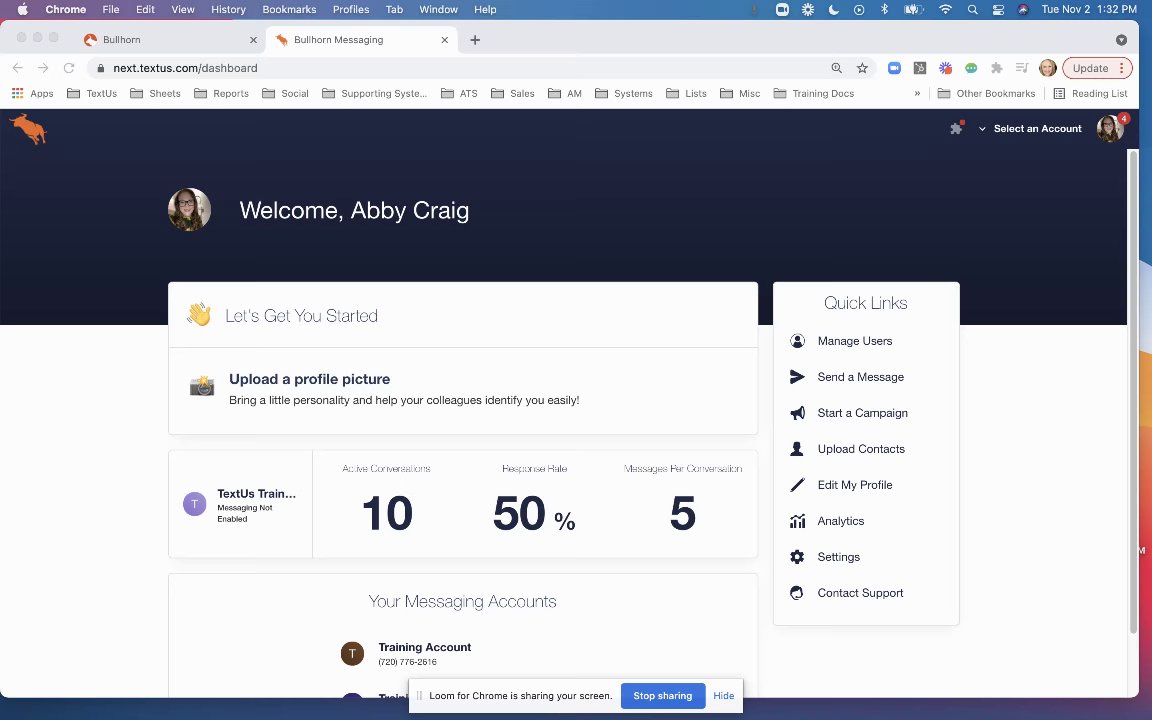Expand the Select an Account dropdown
This screenshot has height=720, width=1152.
1030,129
